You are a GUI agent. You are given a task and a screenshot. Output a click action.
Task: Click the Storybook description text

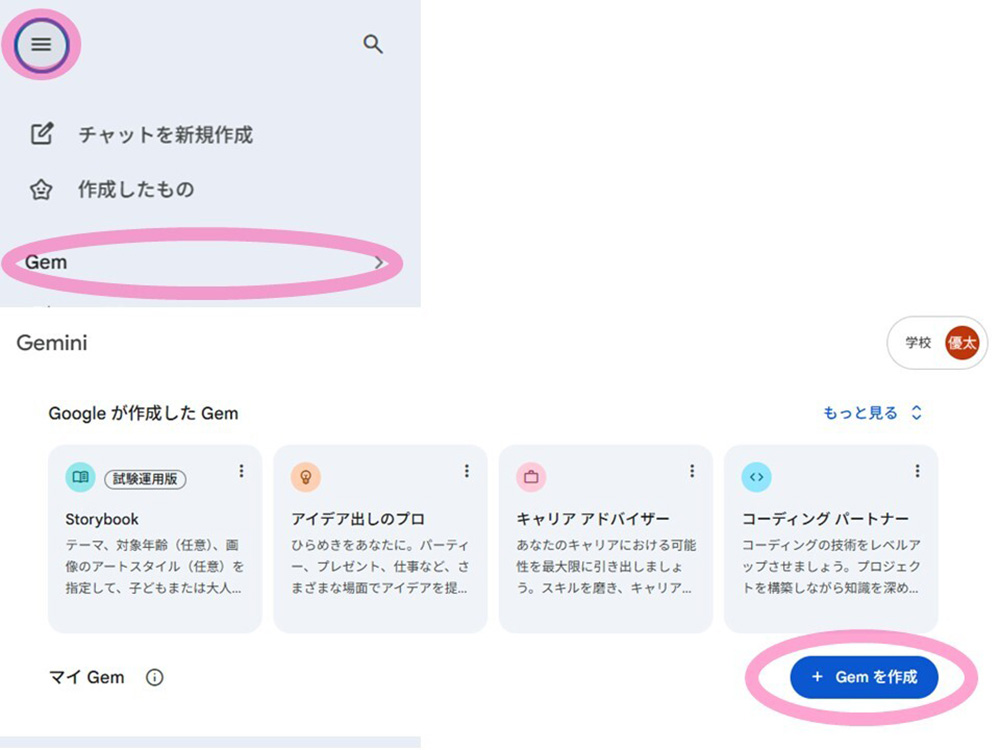pos(154,566)
